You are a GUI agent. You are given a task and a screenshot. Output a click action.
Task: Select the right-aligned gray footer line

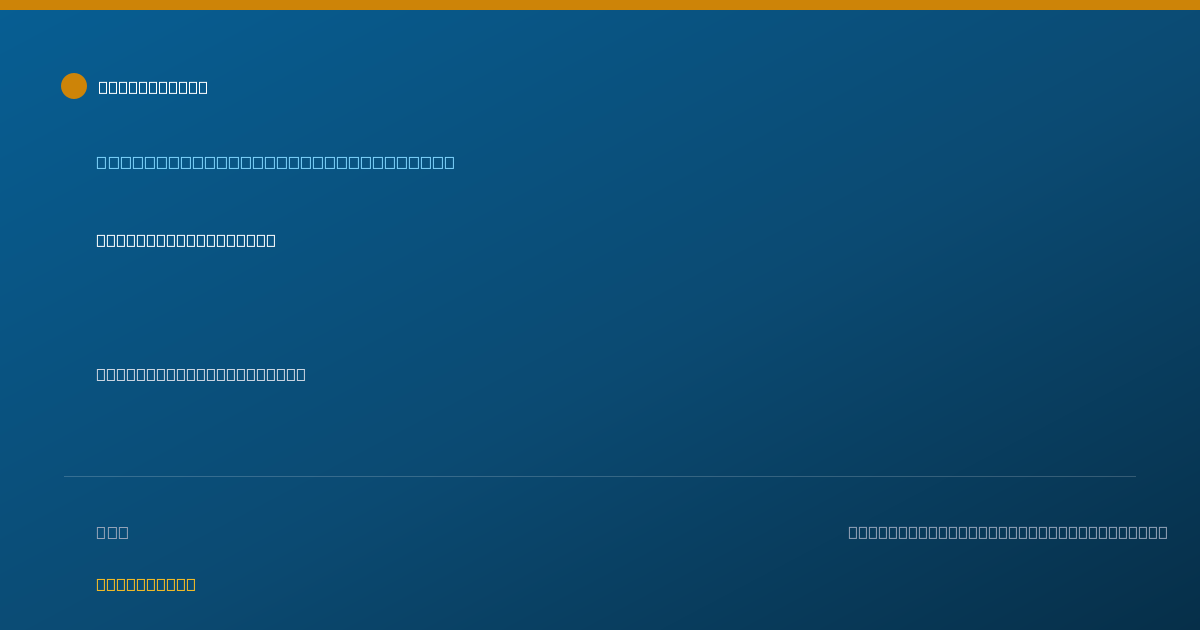(1008, 532)
